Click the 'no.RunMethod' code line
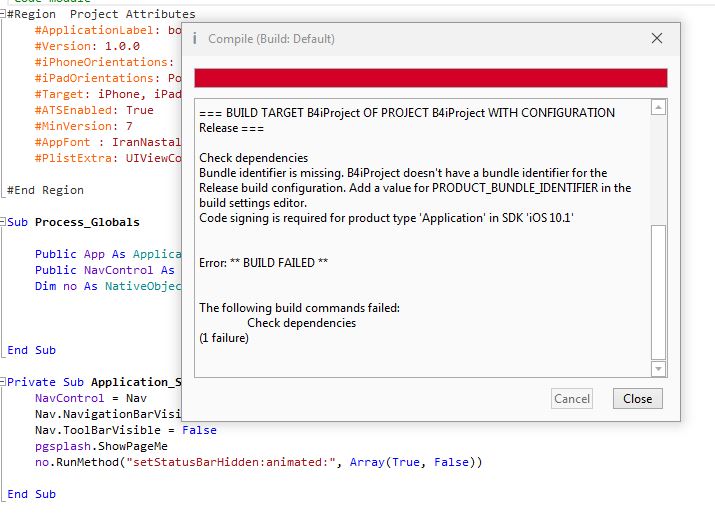715x517 pixels. 259,462
